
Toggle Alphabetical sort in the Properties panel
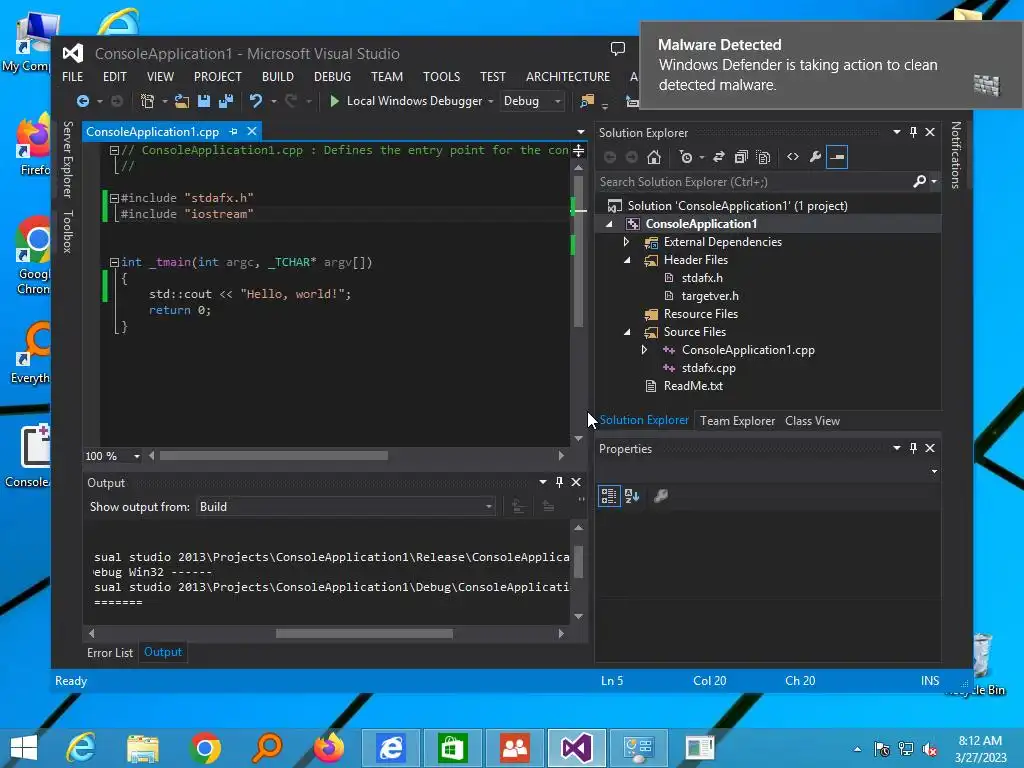pyautogui.click(x=632, y=496)
